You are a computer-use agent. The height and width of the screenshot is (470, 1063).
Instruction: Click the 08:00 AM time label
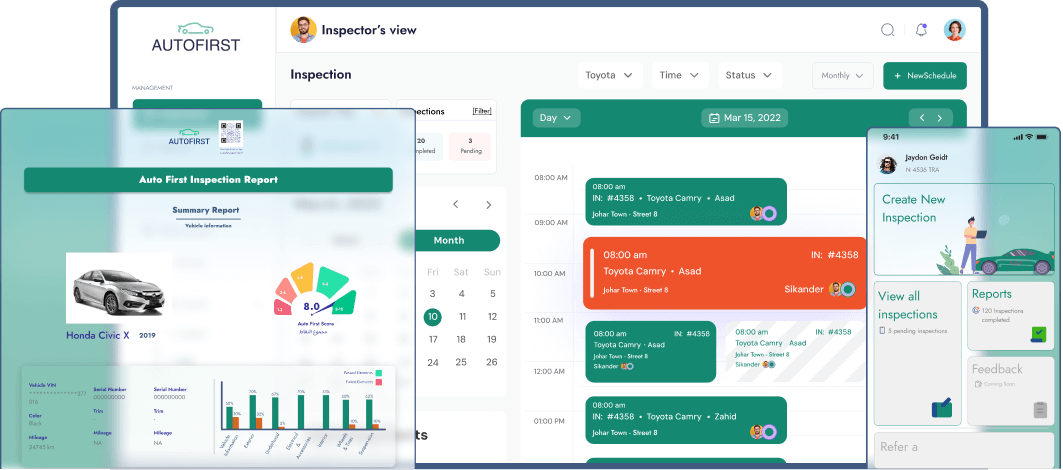(550, 178)
